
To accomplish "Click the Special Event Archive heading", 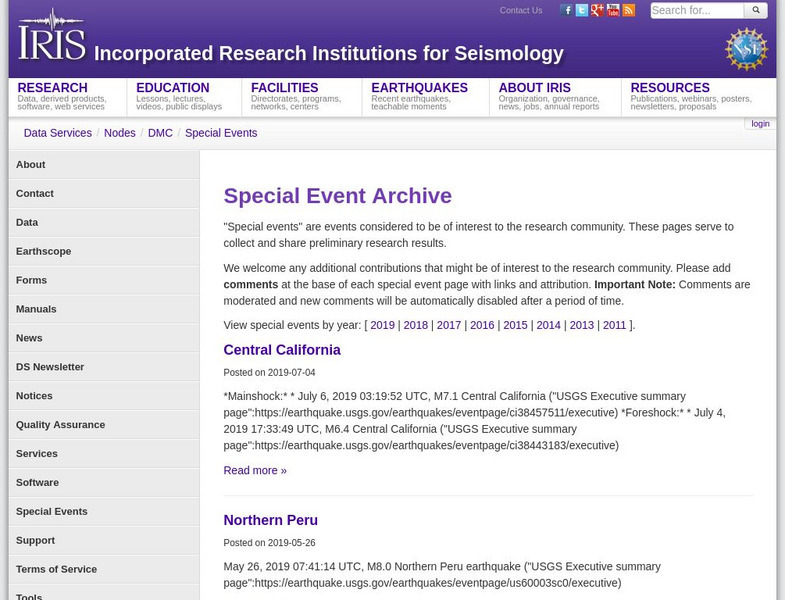I will point(337,196).
